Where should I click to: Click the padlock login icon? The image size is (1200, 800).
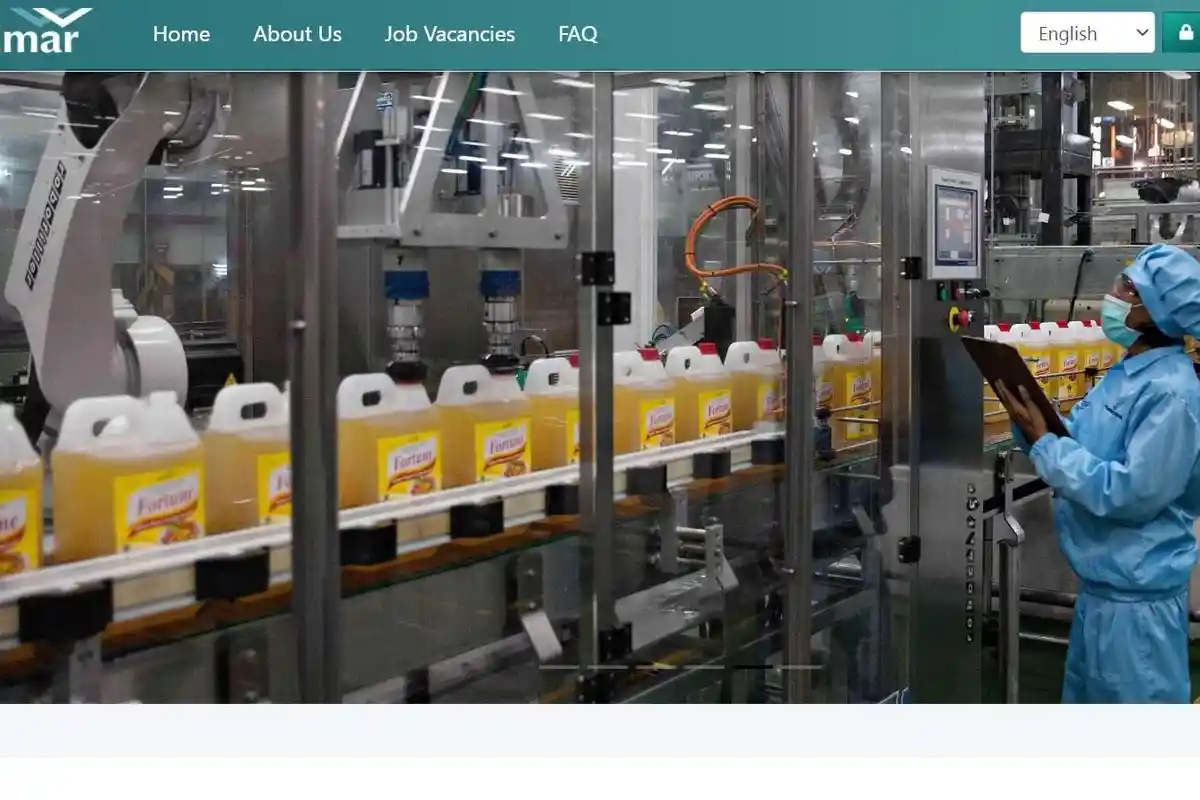[1185, 32]
